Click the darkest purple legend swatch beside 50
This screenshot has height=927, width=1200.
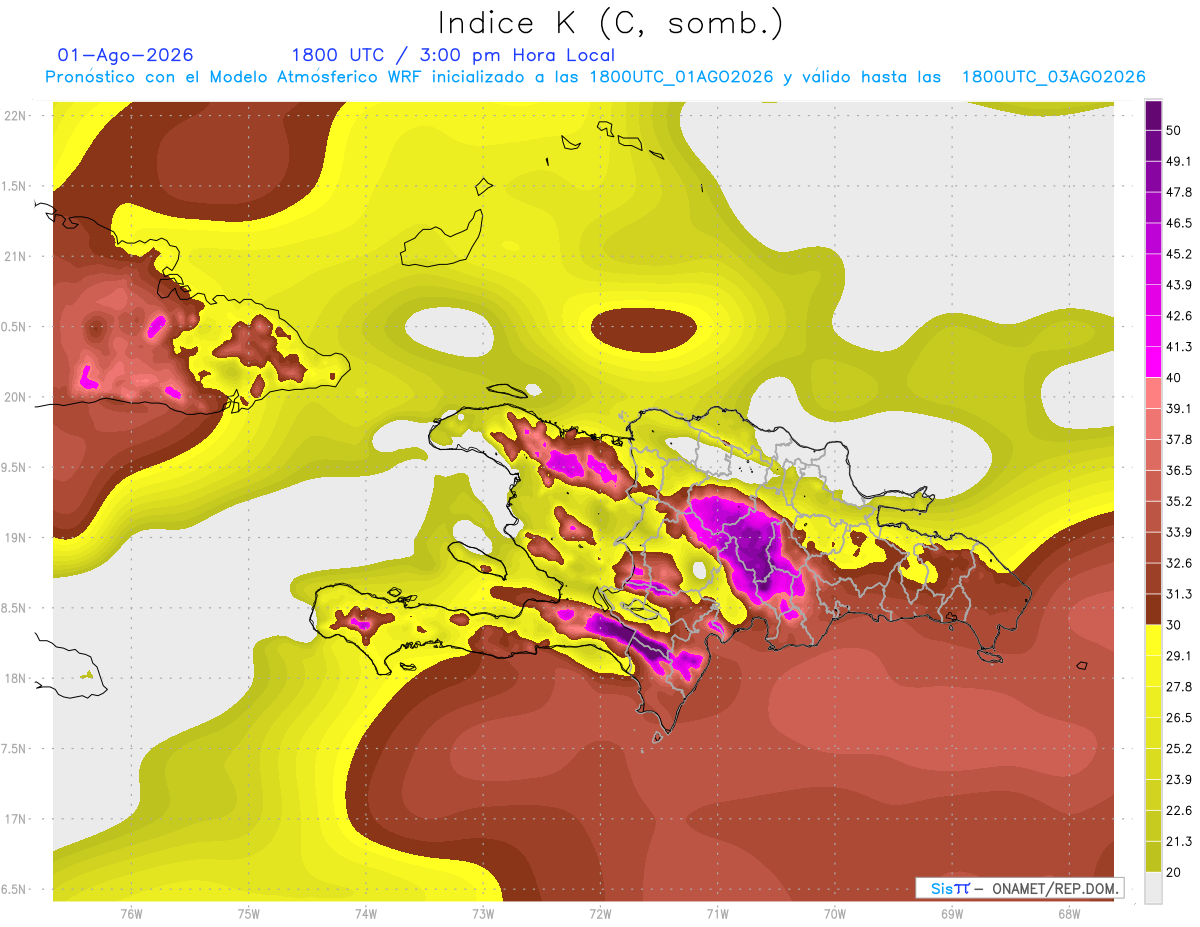pyautogui.click(x=1153, y=116)
